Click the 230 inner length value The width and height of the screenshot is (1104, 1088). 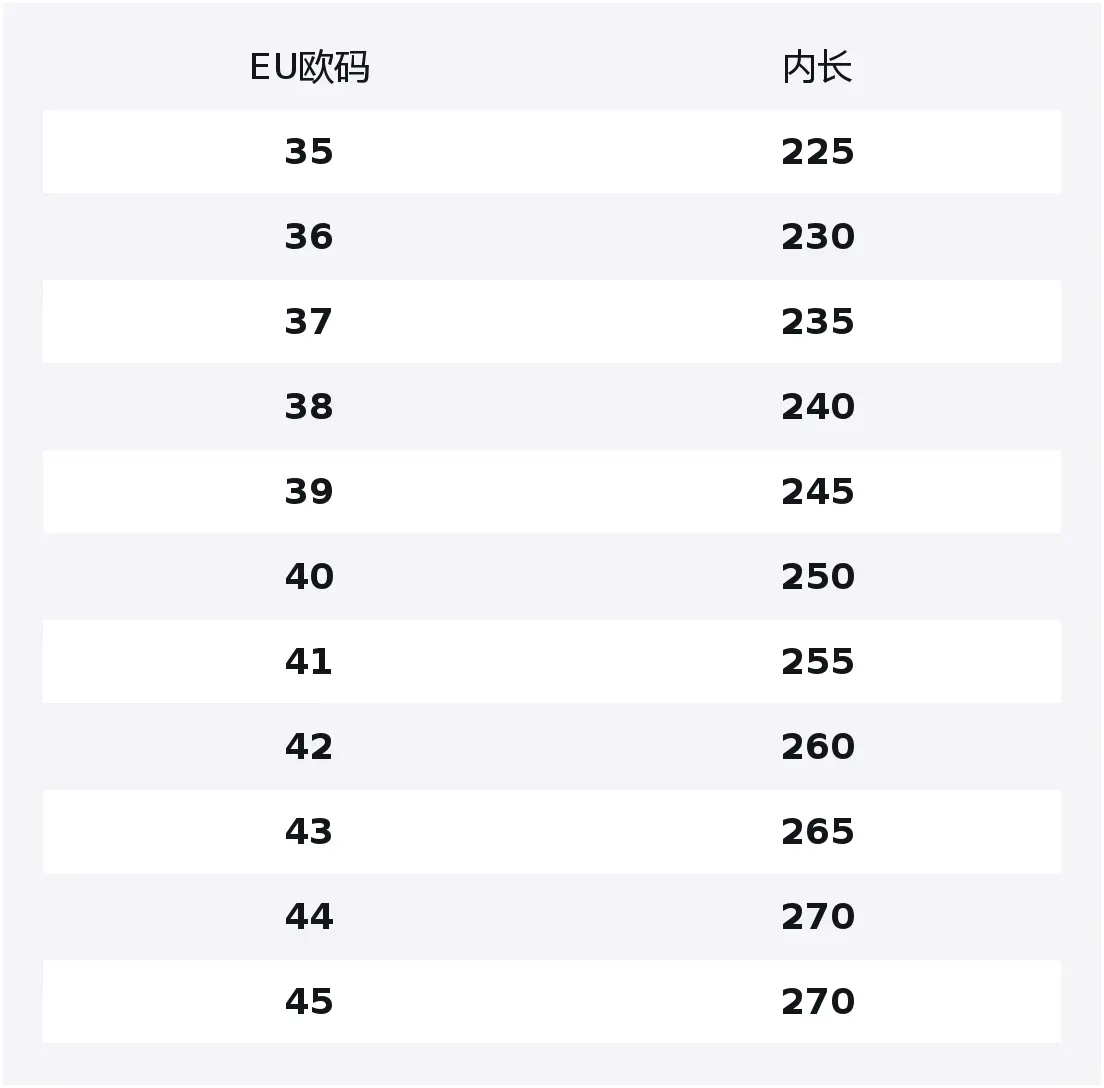pos(817,237)
